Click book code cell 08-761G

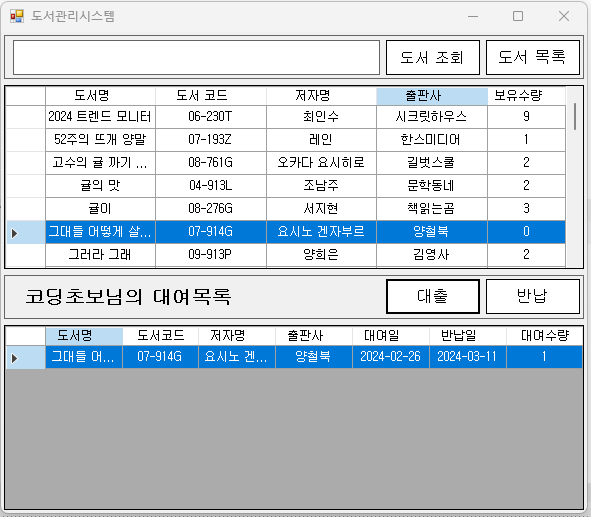click(211, 163)
